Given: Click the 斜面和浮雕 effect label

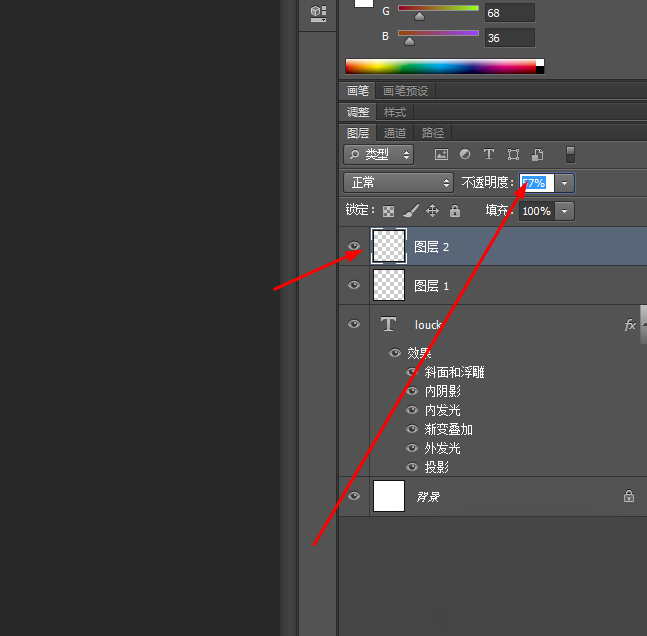Looking at the screenshot, I should pyautogui.click(x=454, y=372).
